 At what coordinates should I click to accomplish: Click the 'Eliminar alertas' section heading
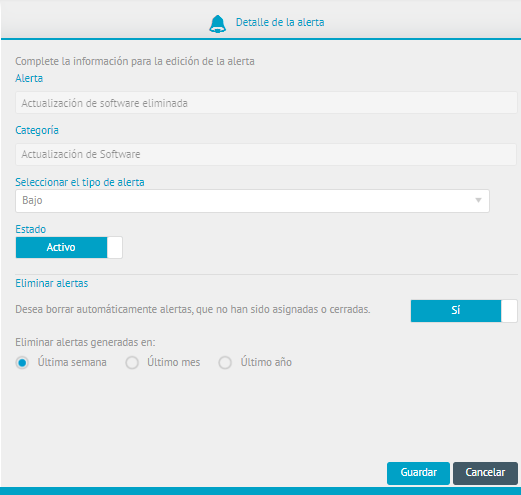click(52, 283)
